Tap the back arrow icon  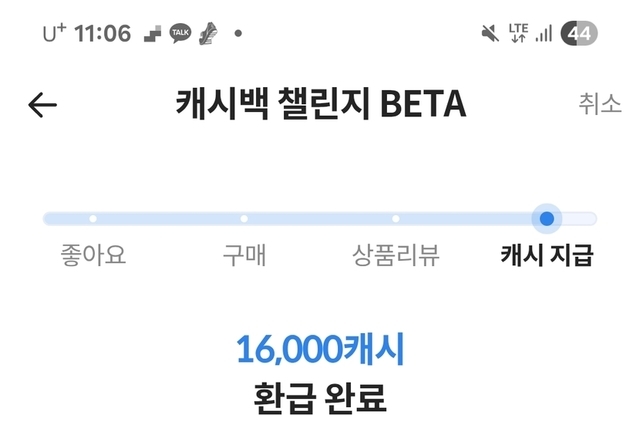43,105
